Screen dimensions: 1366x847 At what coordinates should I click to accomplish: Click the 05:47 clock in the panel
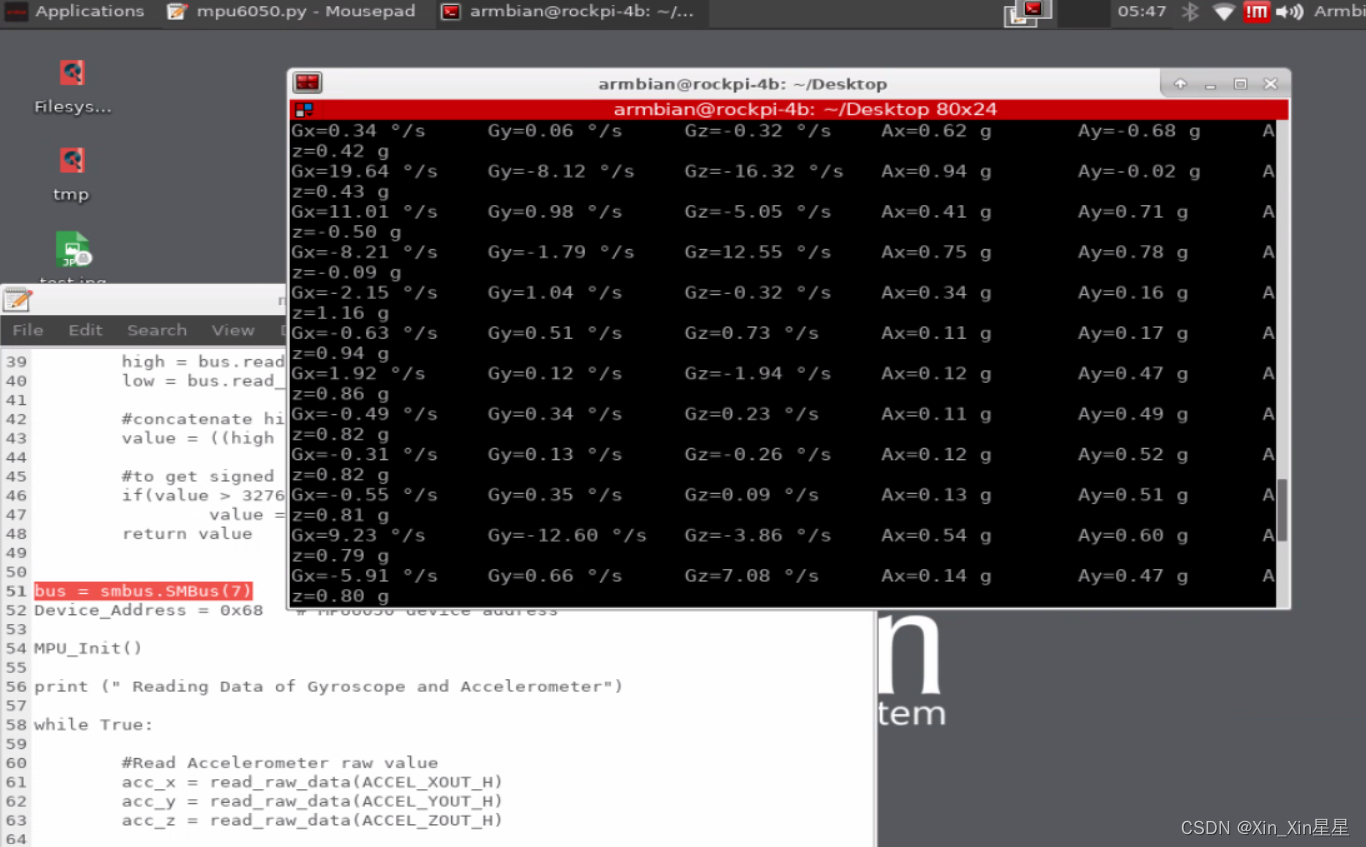[1141, 12]
